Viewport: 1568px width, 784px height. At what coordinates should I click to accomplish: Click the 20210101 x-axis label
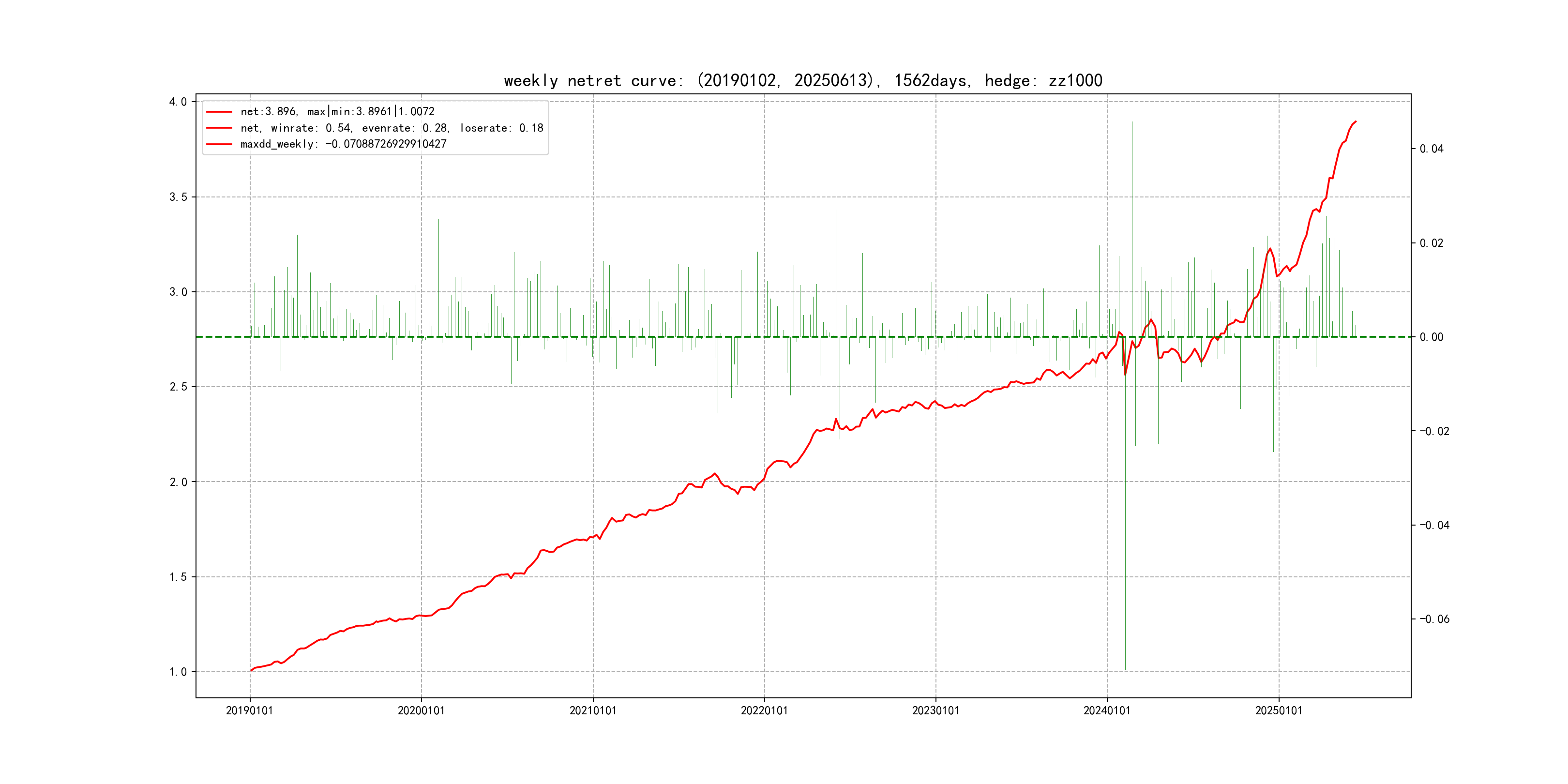(593, 710)
